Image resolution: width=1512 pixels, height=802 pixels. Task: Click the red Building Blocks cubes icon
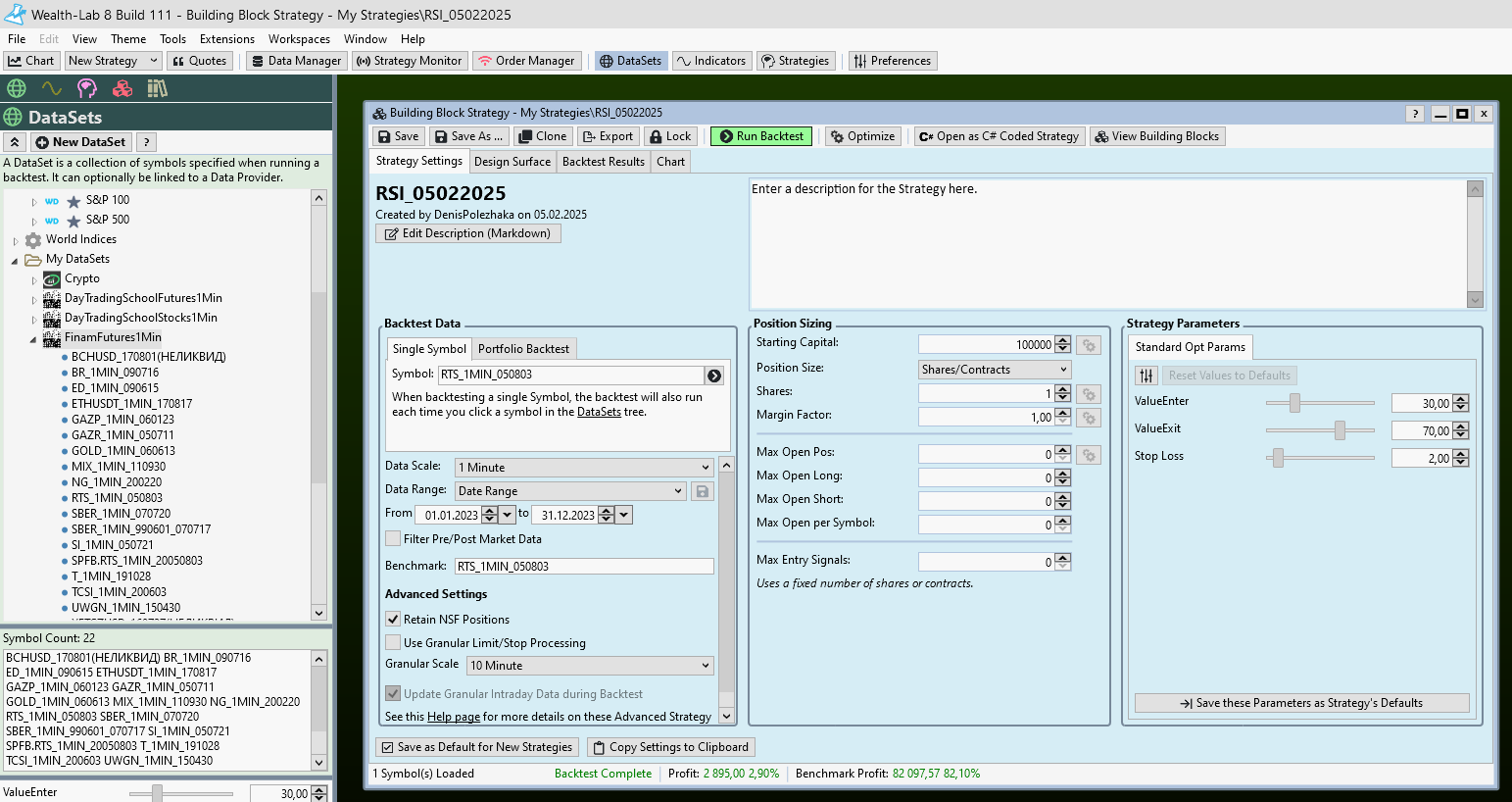pyautogui.click(x=122, y=88)
